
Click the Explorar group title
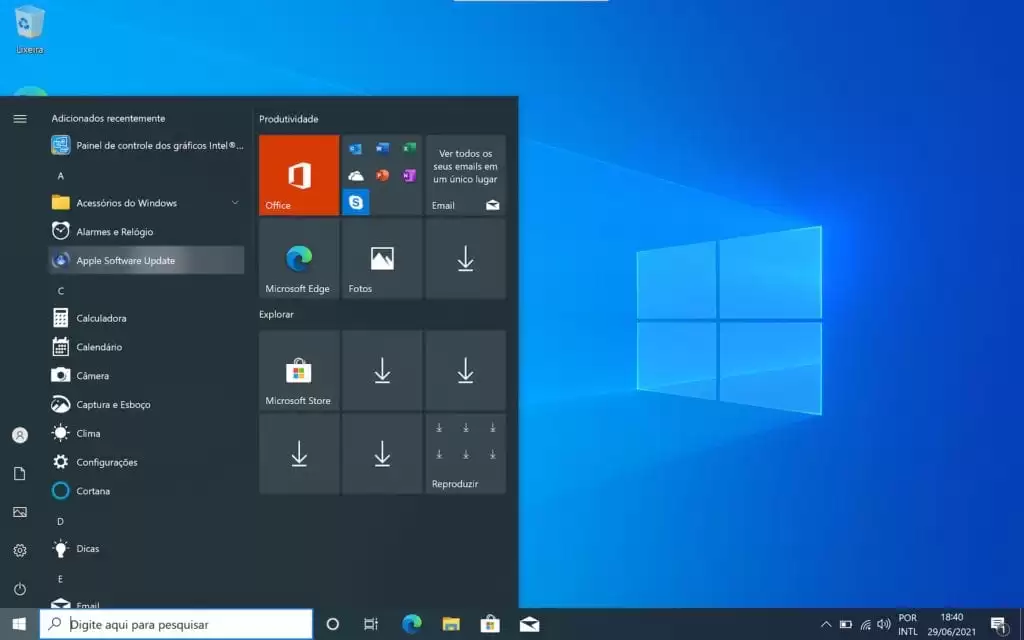[x=276, y=314]
